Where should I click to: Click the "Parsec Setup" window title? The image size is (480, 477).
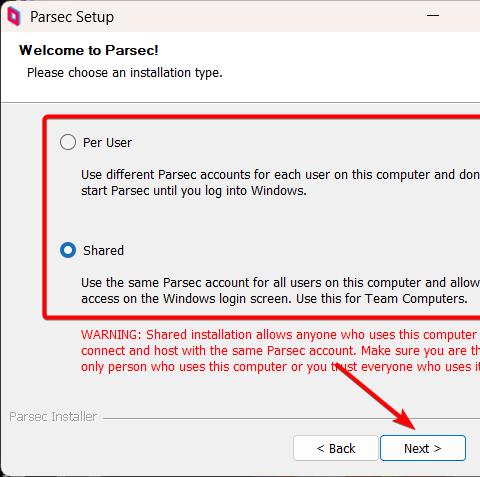click(72, 17)
